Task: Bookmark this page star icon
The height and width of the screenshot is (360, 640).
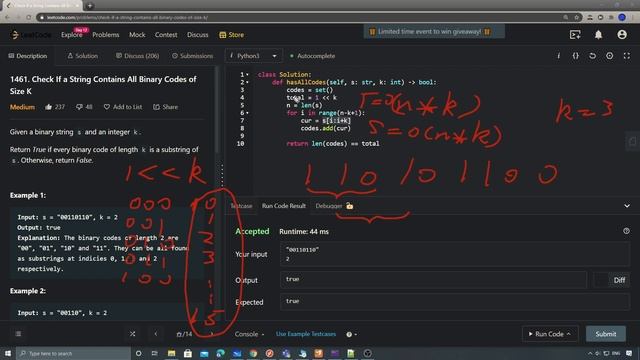Action: click(577, 18)
